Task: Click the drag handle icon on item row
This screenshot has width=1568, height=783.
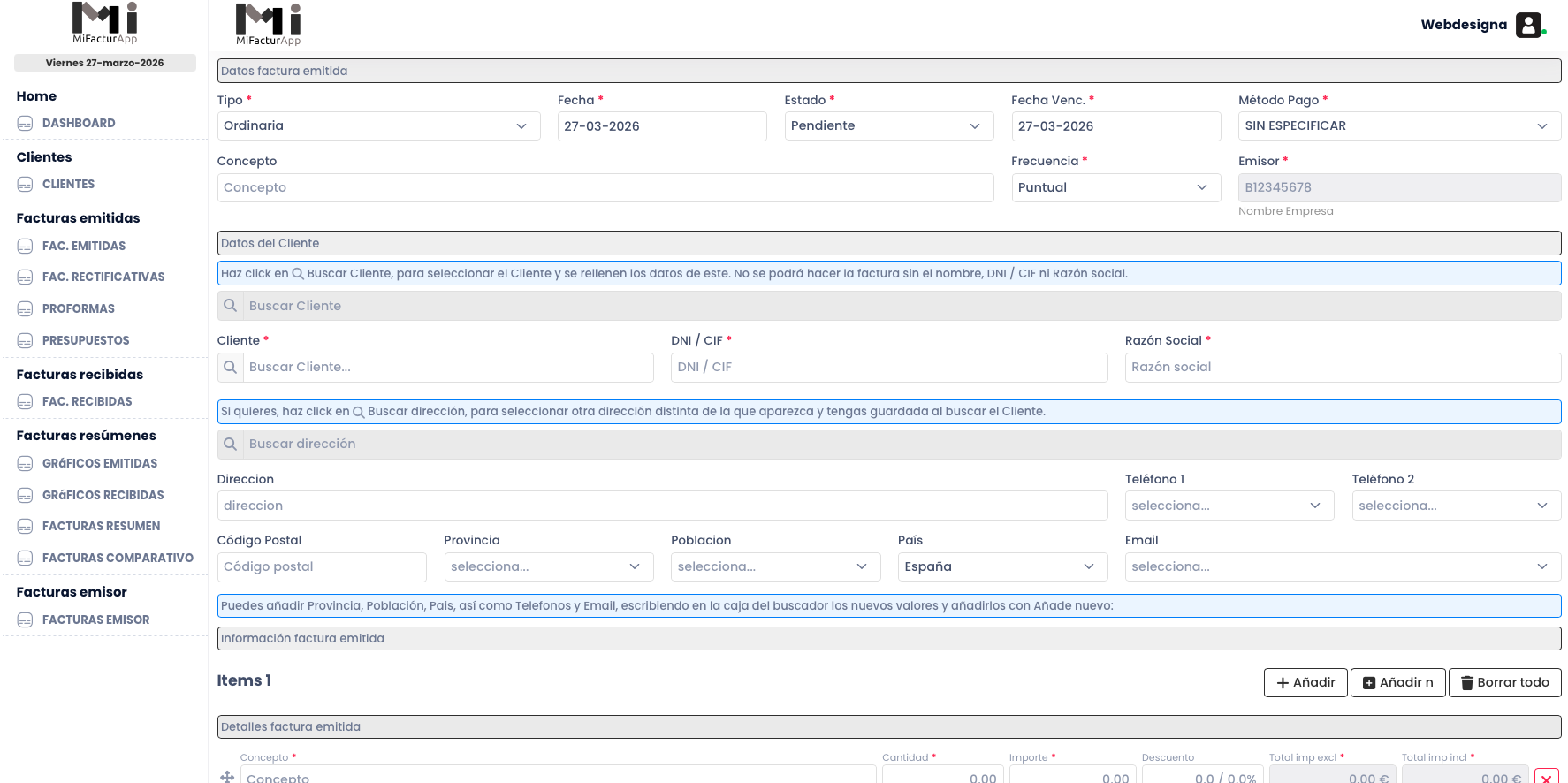Action: pyautogui.click(x=227, y=777)
